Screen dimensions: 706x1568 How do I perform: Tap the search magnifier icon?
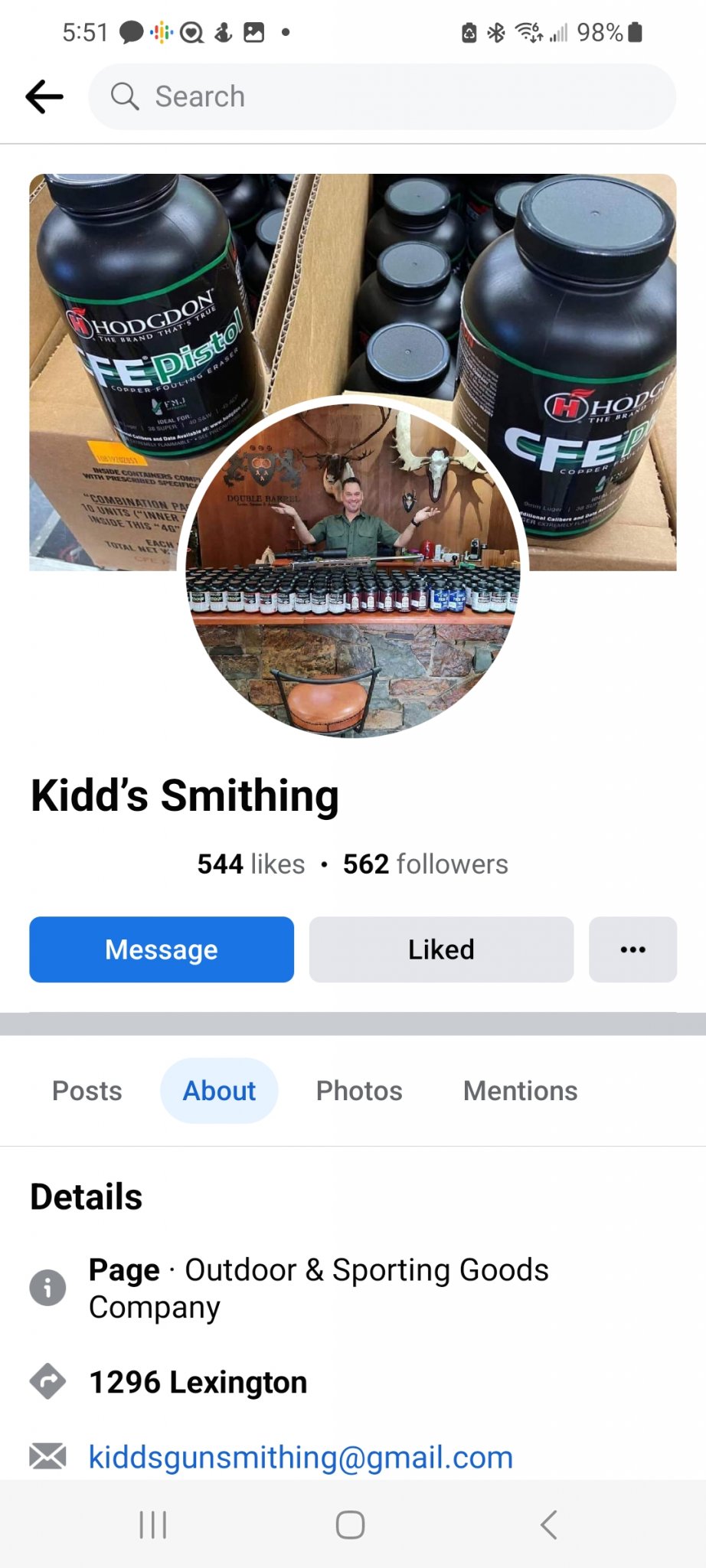[x=125, y=96]
